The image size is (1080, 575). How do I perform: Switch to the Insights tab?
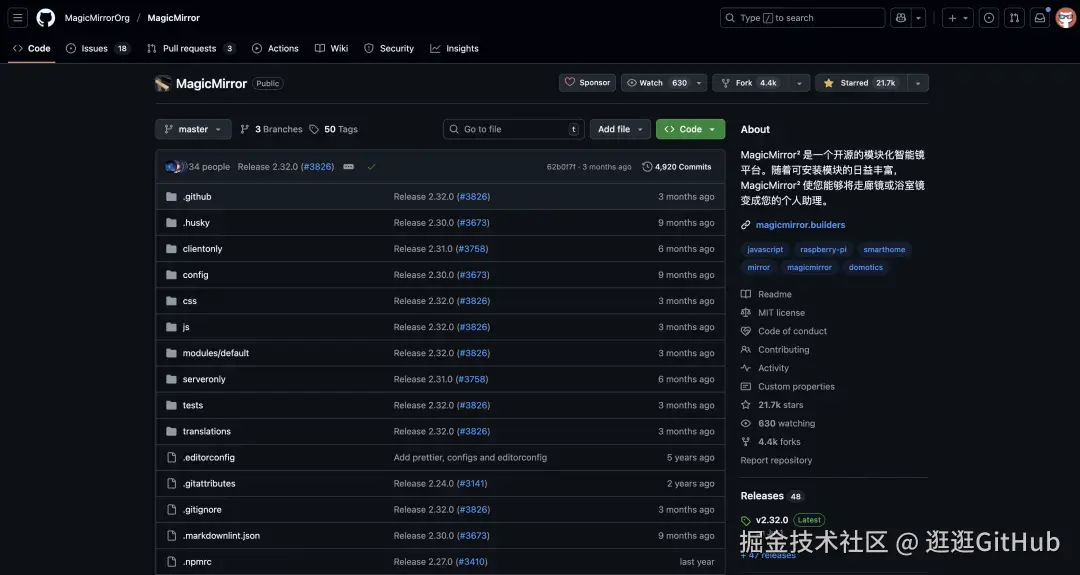click(455, 48)
